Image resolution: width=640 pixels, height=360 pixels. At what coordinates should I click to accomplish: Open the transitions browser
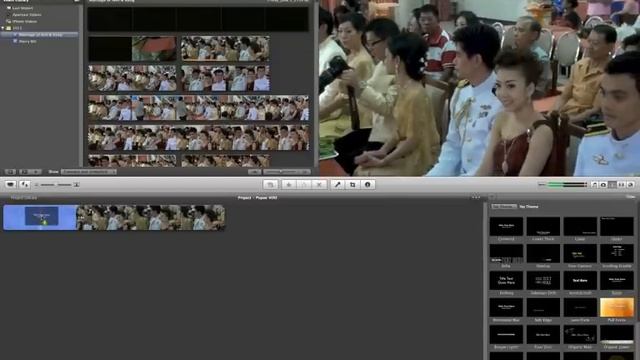621,185
